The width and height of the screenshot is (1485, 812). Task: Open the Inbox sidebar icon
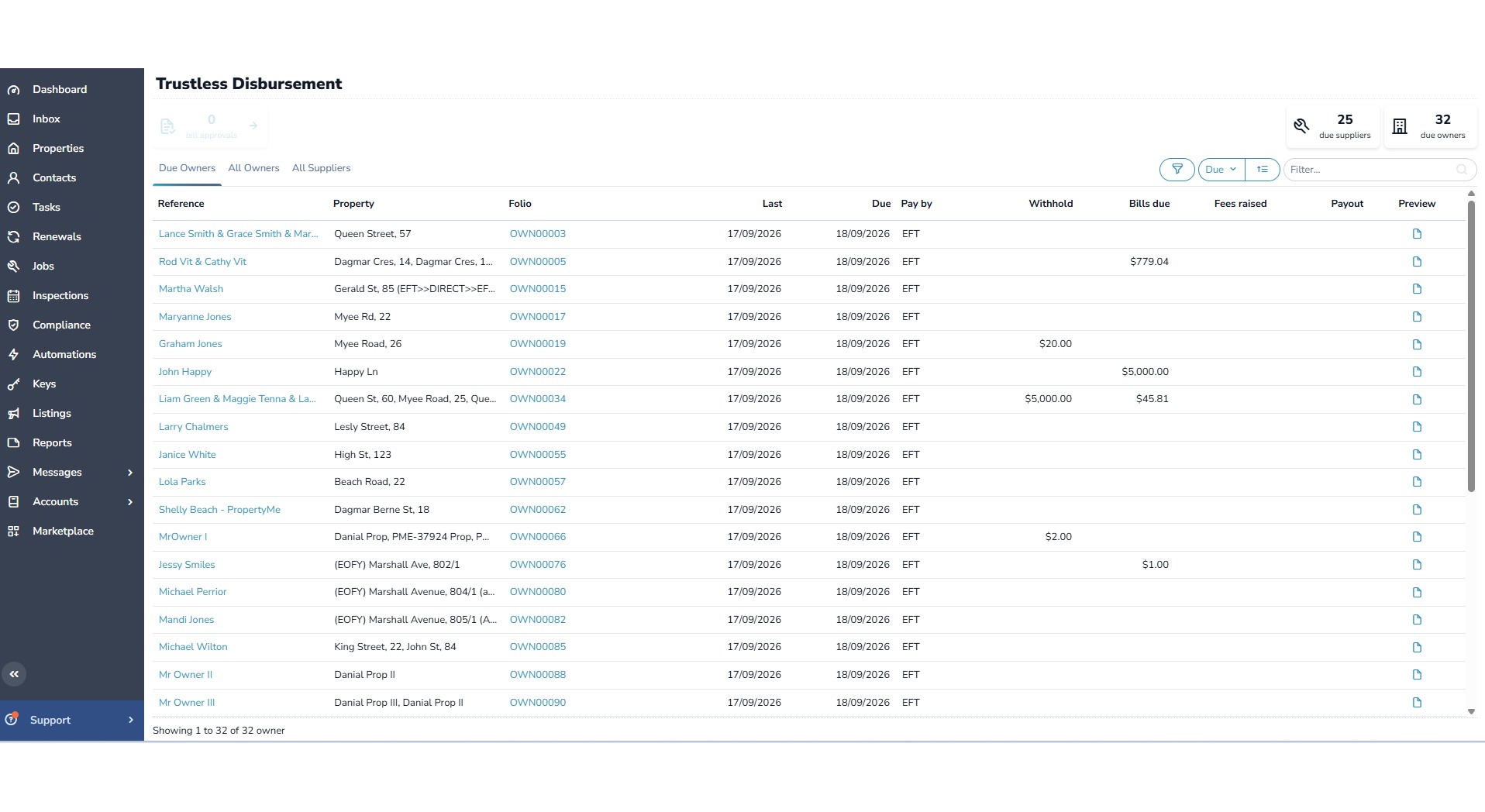(13, 119)
